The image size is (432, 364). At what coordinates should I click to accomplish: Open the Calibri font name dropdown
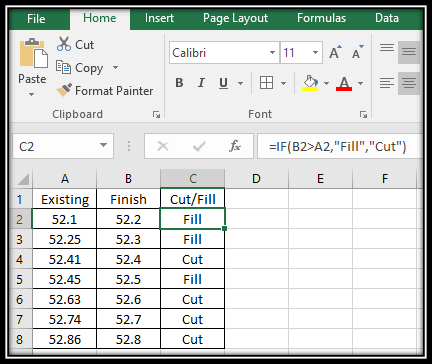tap(272, 52)
